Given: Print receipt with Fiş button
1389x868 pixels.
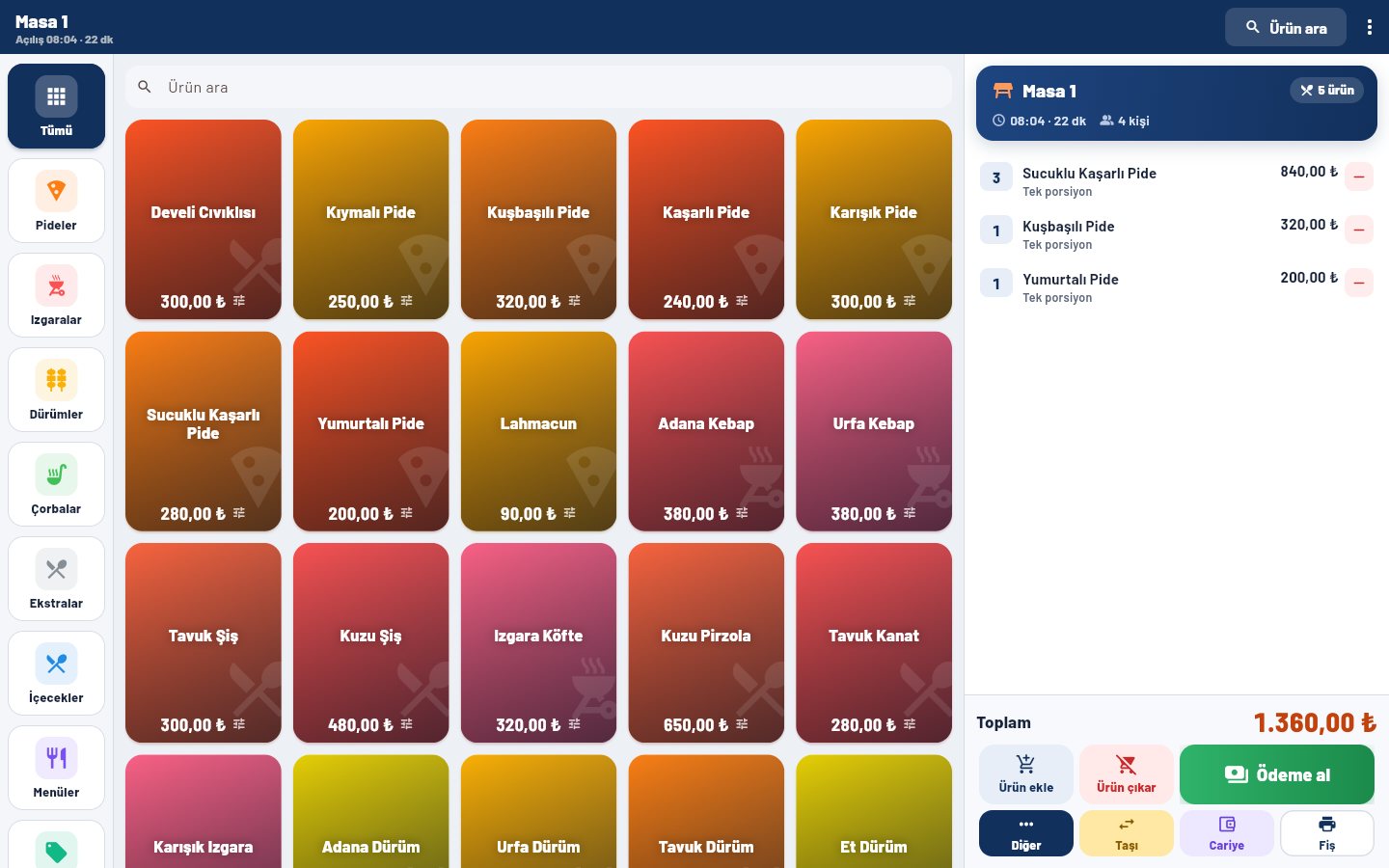Looking at the screenshot, I should click(1327, 833).
